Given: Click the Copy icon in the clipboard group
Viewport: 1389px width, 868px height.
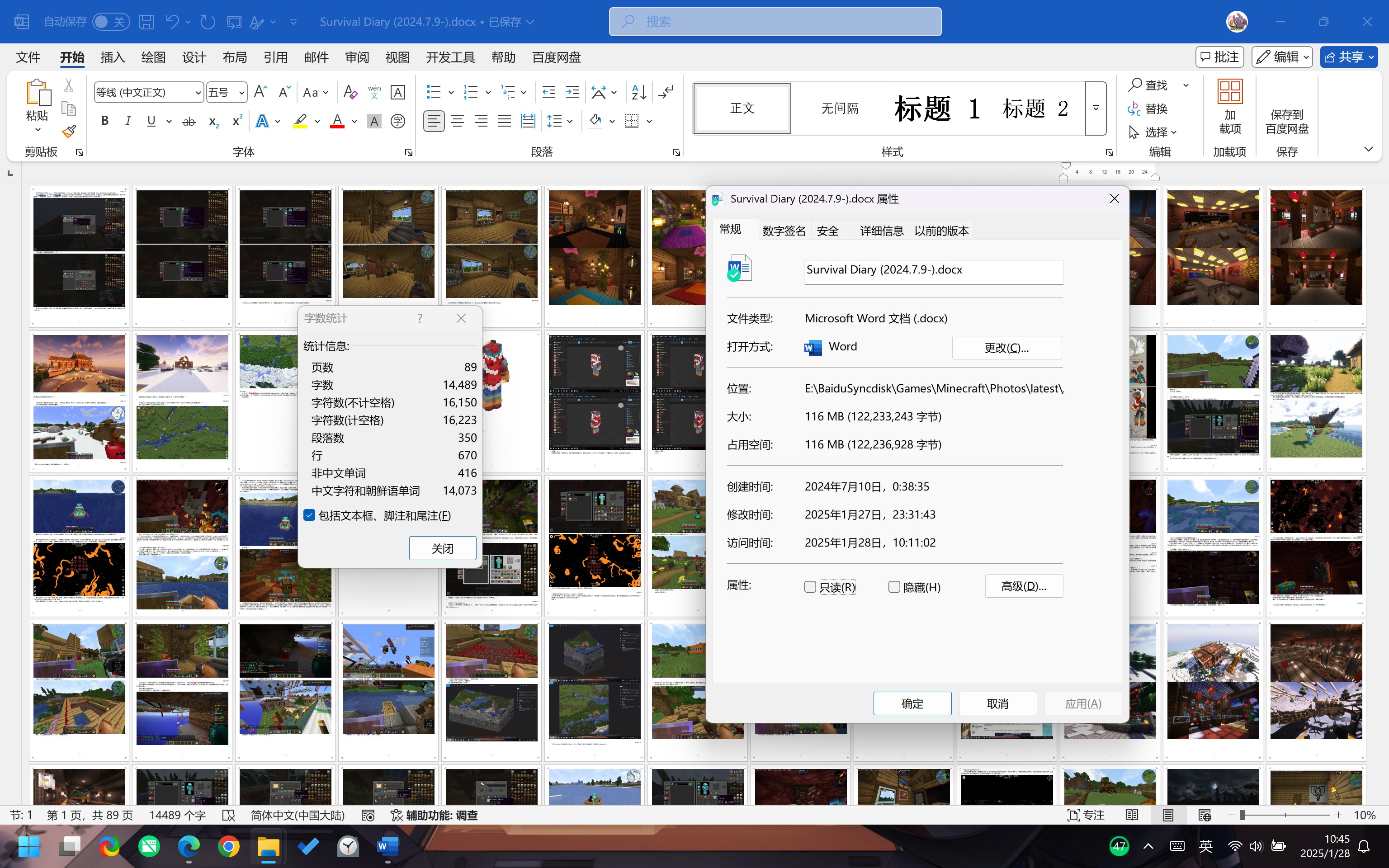Looking at the screenshot, I should tap(69, 108).
